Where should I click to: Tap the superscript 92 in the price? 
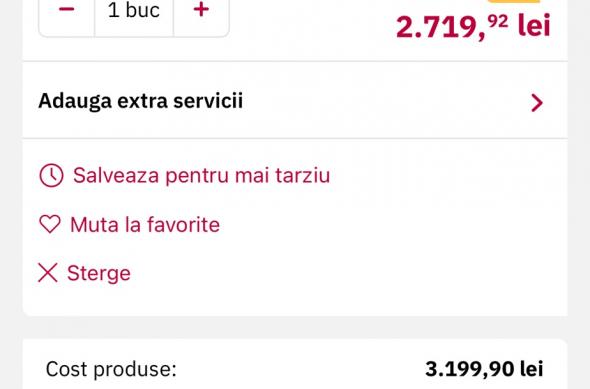tap(498, 21)
